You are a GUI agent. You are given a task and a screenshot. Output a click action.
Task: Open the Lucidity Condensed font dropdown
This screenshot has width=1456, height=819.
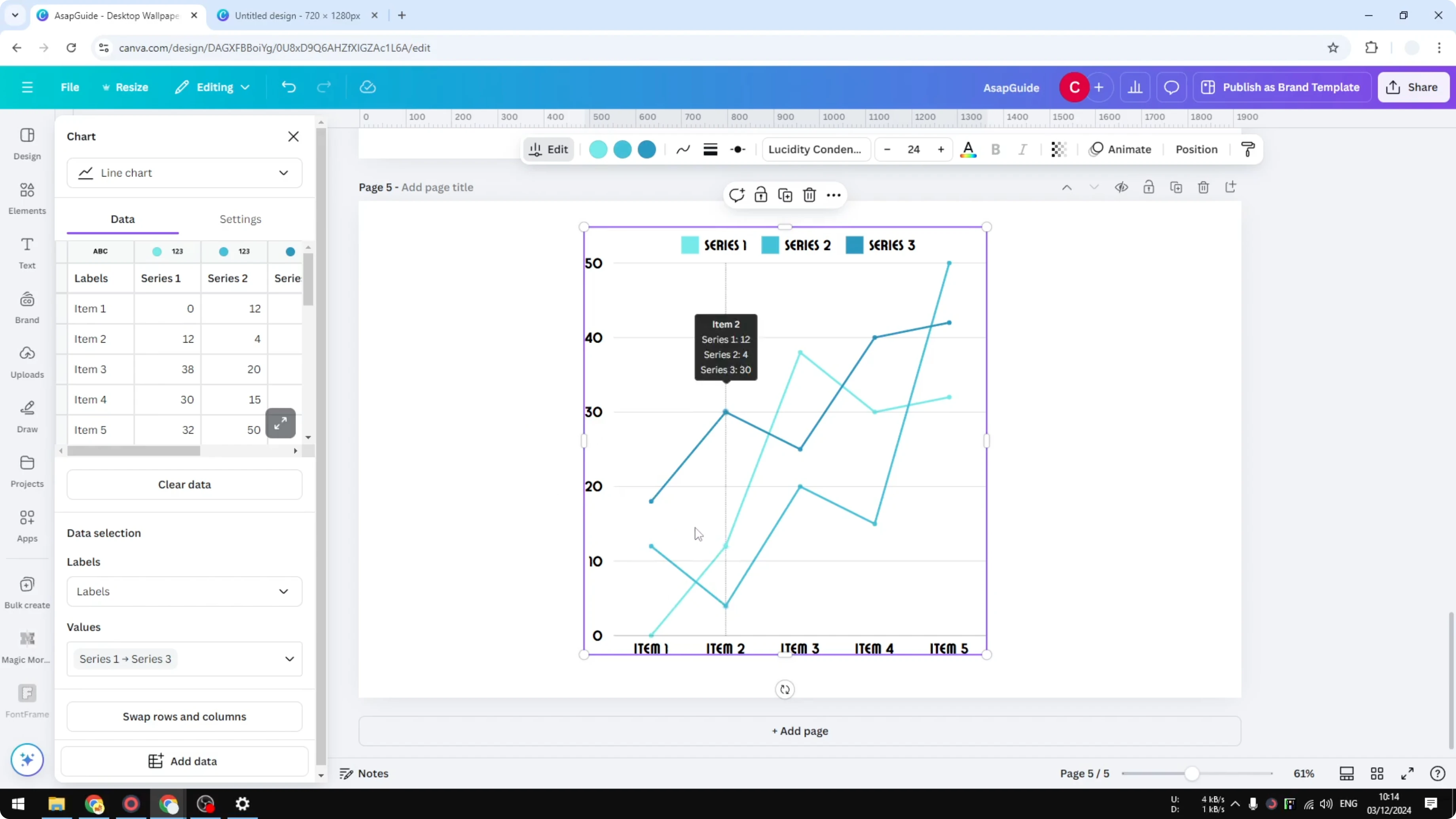click(x=815, y=149)
